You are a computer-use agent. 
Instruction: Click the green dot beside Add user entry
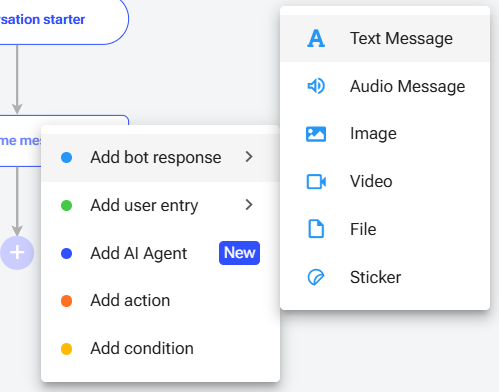(x=66, y=205)
